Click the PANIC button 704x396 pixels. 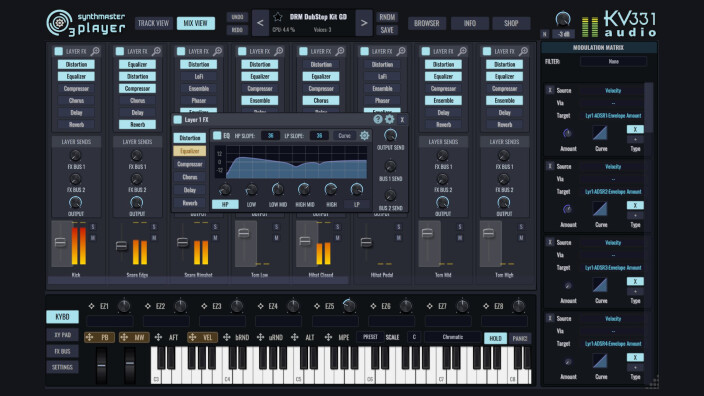point(520,338)
